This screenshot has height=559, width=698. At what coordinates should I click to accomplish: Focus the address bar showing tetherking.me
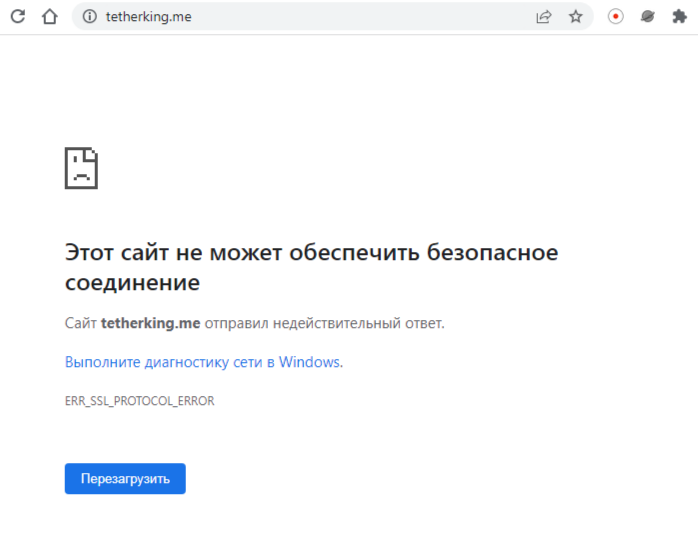300,16
